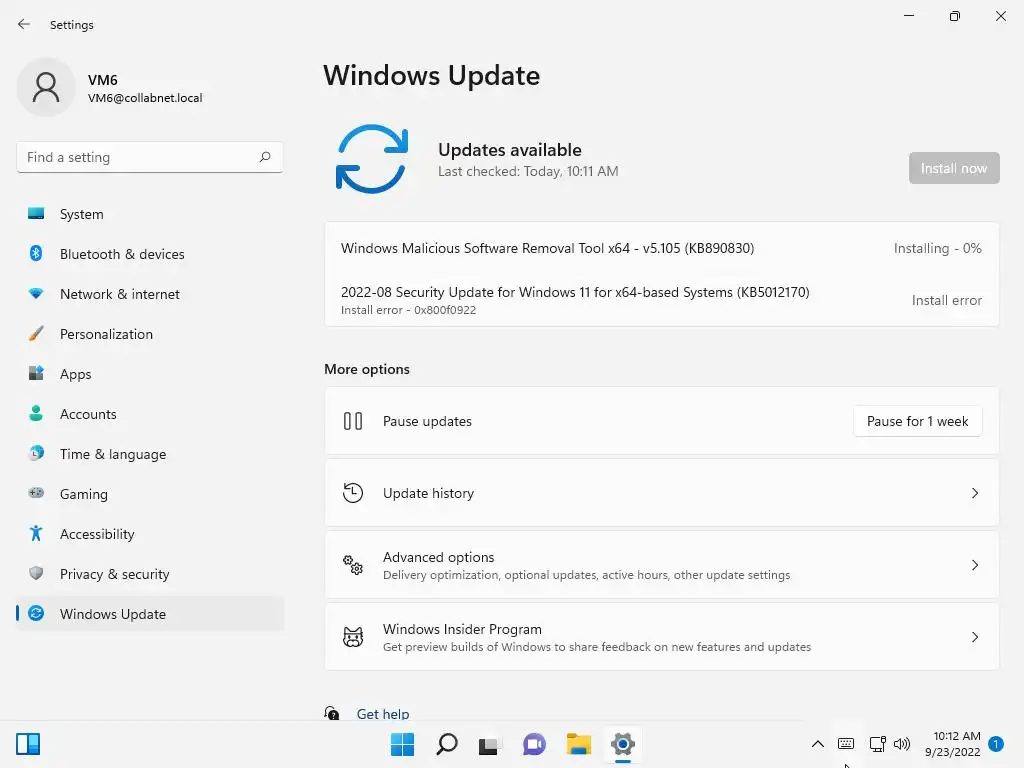Click the 'Installing - 0%' status
The height and width of the screenshot is (768, 1024).
point(937,248)
